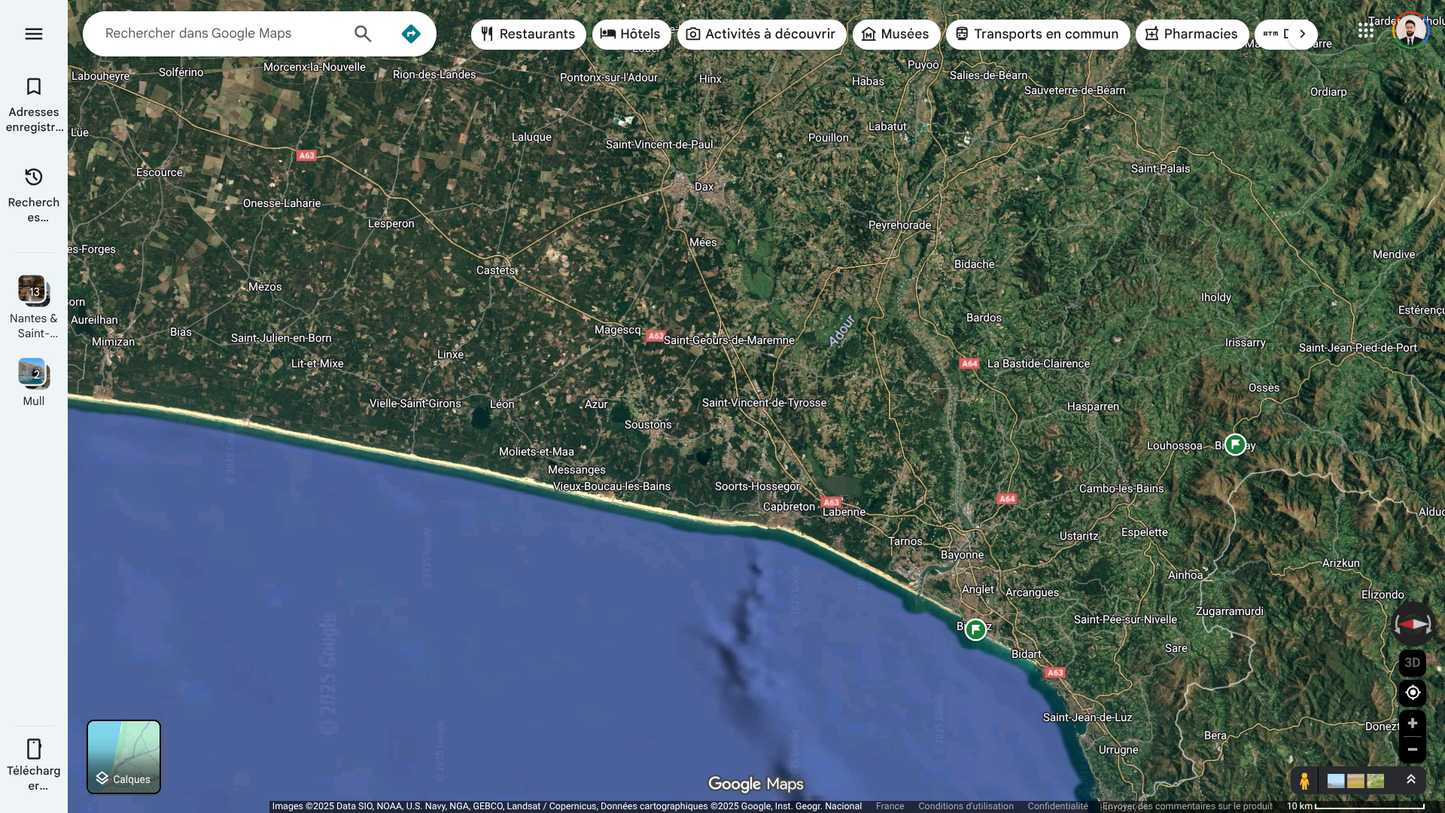The height and width of the screenshot is (813, 1445).
Task: Open the hamburger main menu
Action: 33,34
